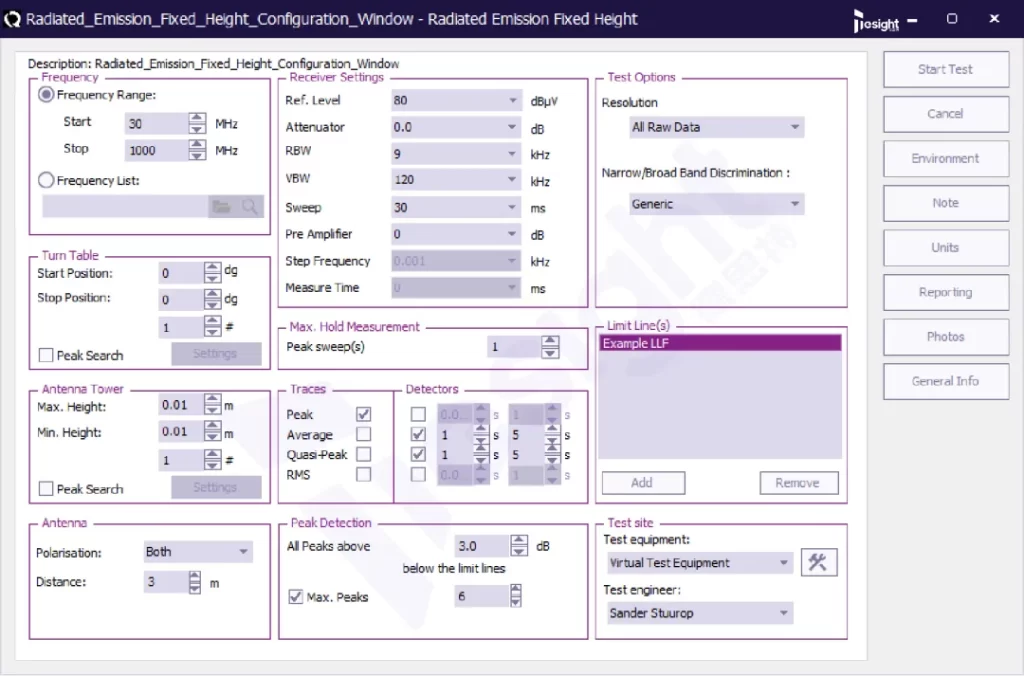
Task: Click the Turn Table Stop Position field
Action: pyautogui.click(x=181, y=299)
